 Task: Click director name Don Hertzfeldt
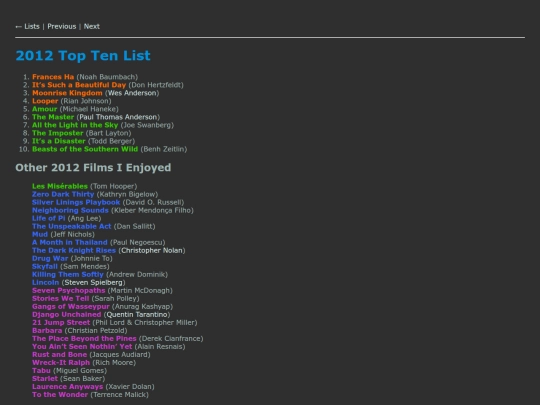pos(156,85)
